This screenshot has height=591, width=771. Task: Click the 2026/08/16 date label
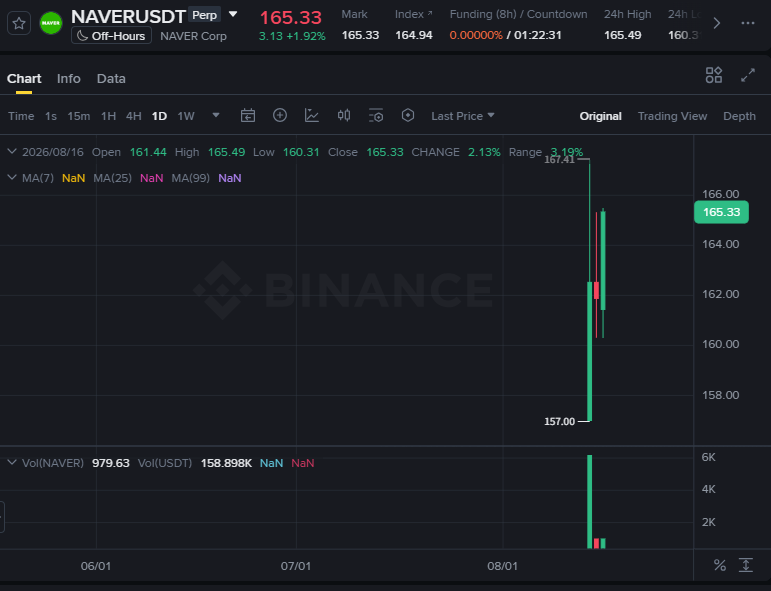(53, 152)
